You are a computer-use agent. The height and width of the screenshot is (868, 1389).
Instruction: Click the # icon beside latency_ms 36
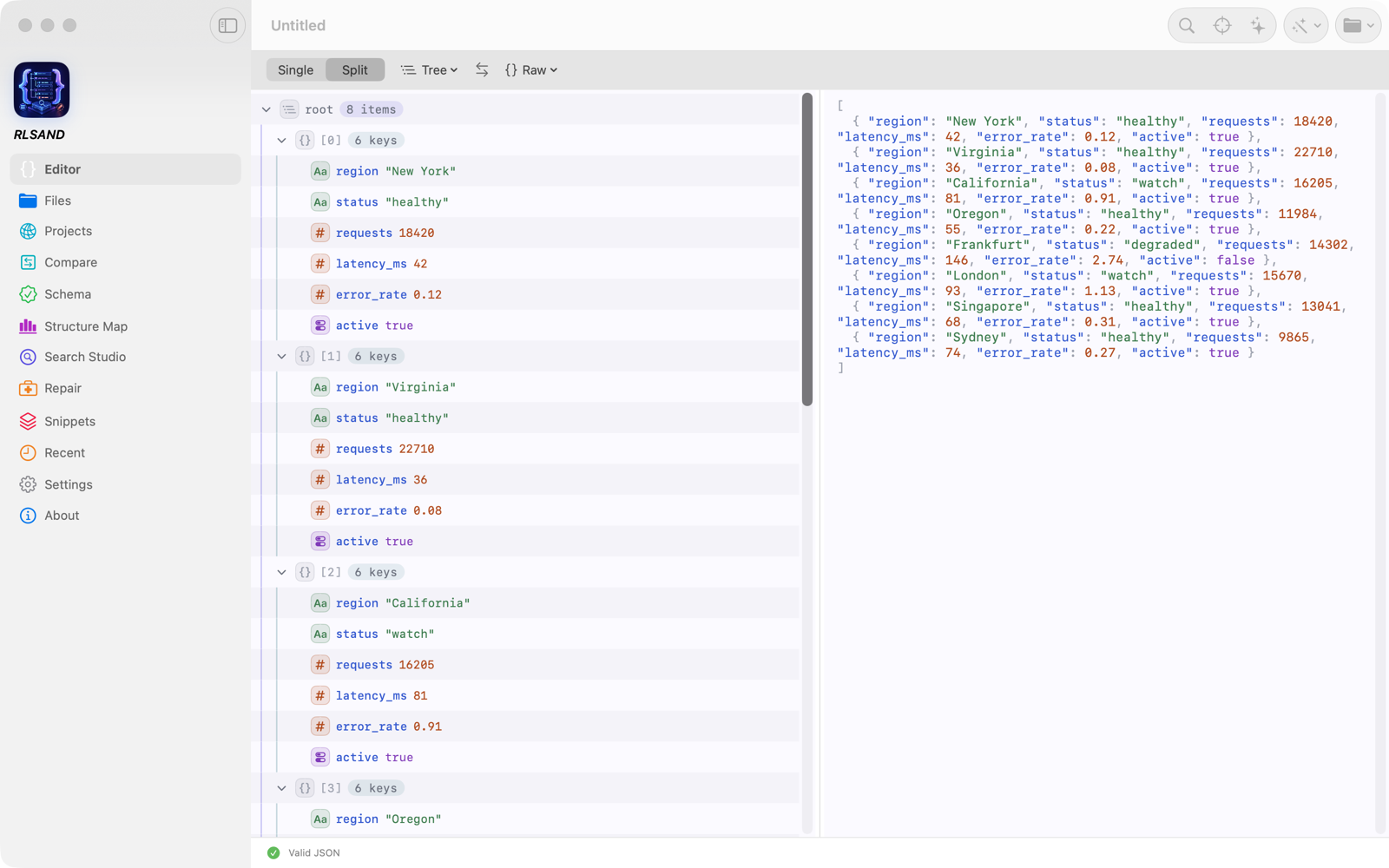click(320, 479)
